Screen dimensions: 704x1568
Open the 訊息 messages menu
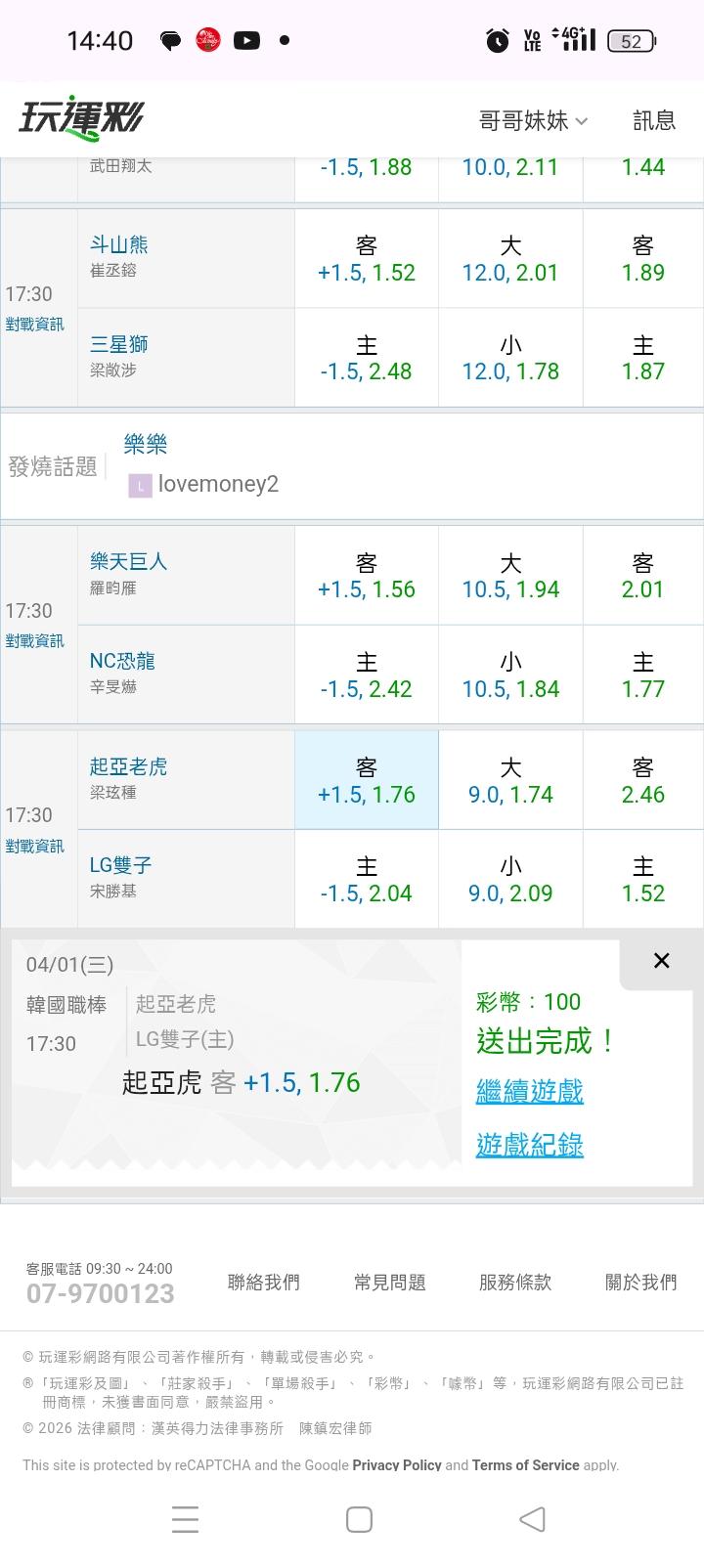[x=654, y=120]
